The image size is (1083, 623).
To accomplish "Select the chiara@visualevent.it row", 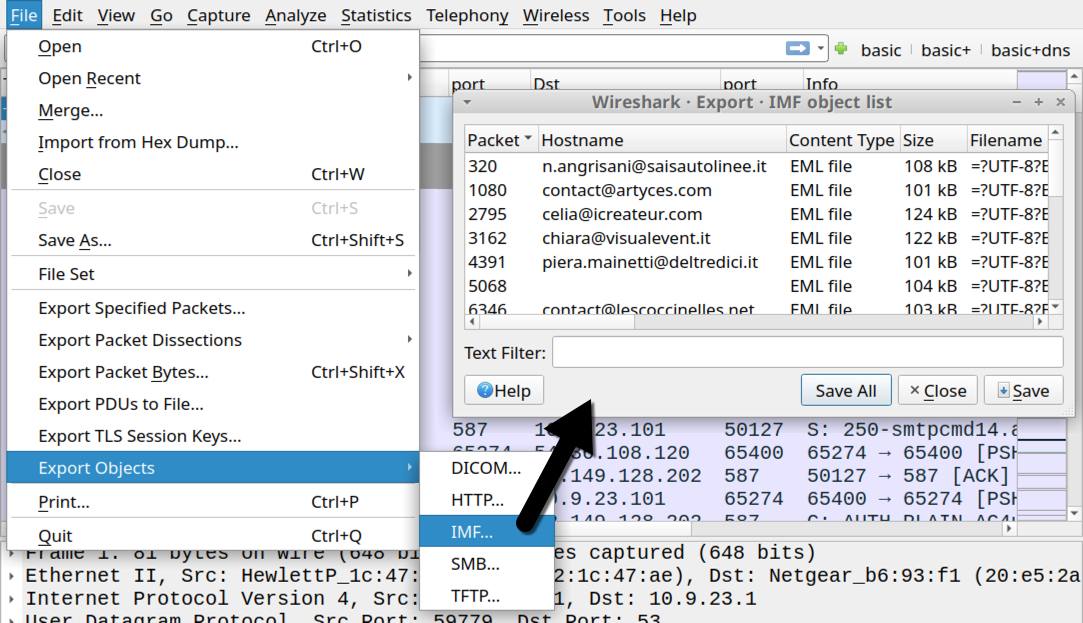I will (x=756, y=238).
